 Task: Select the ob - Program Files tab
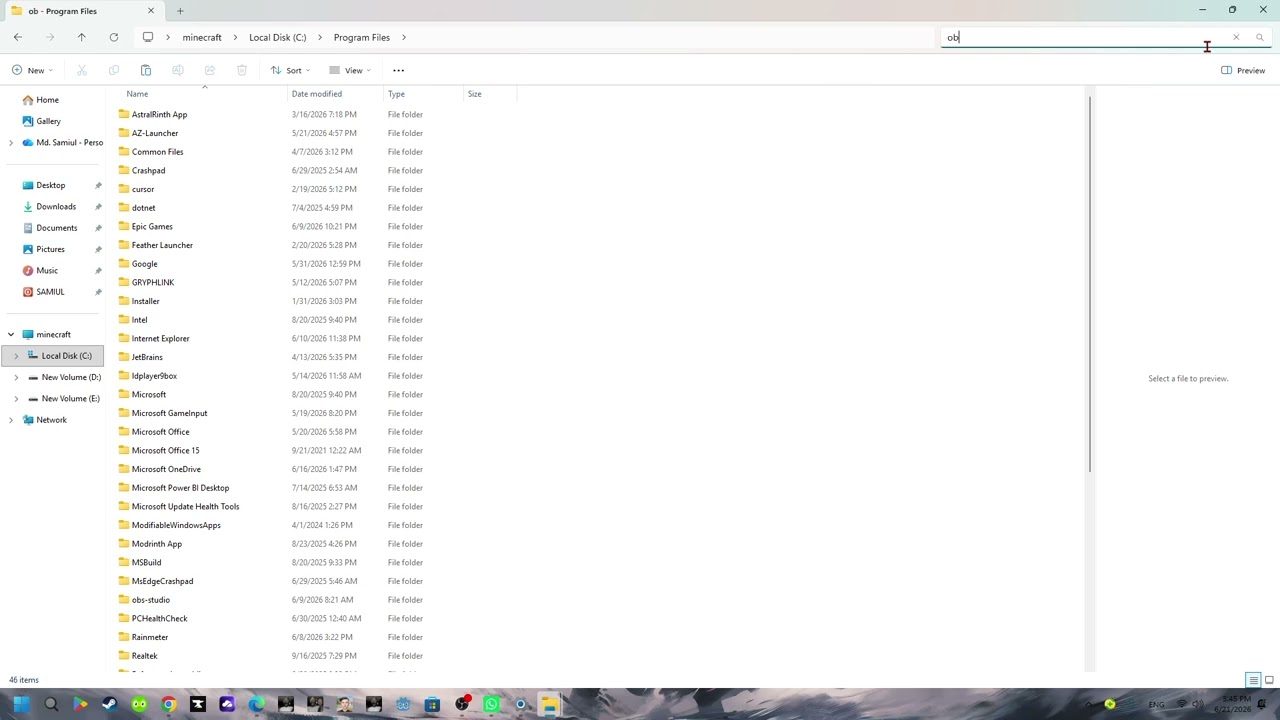82,11
